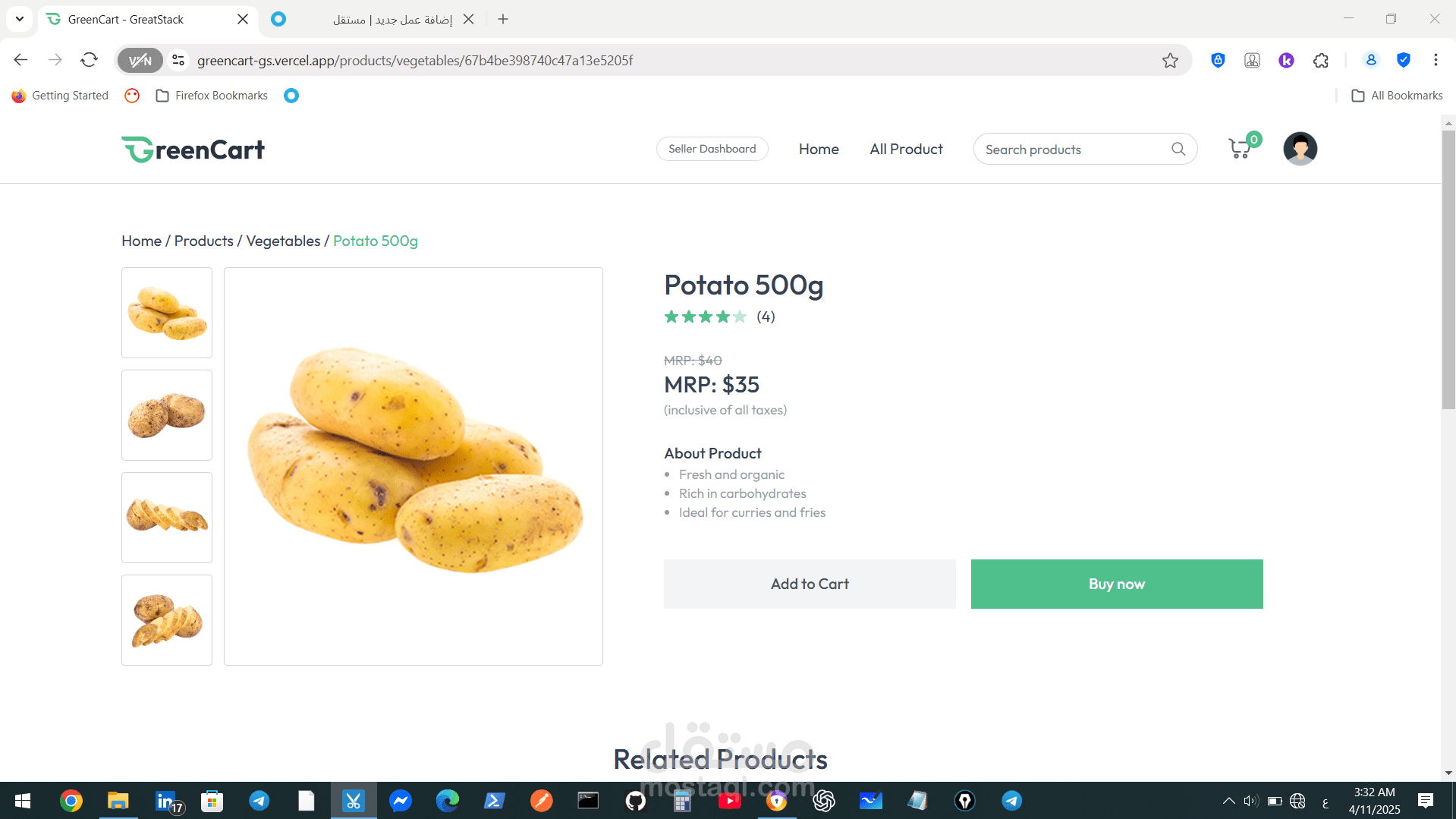
Task: Click the Add to Cart button
Action: (x=810, y=584)
